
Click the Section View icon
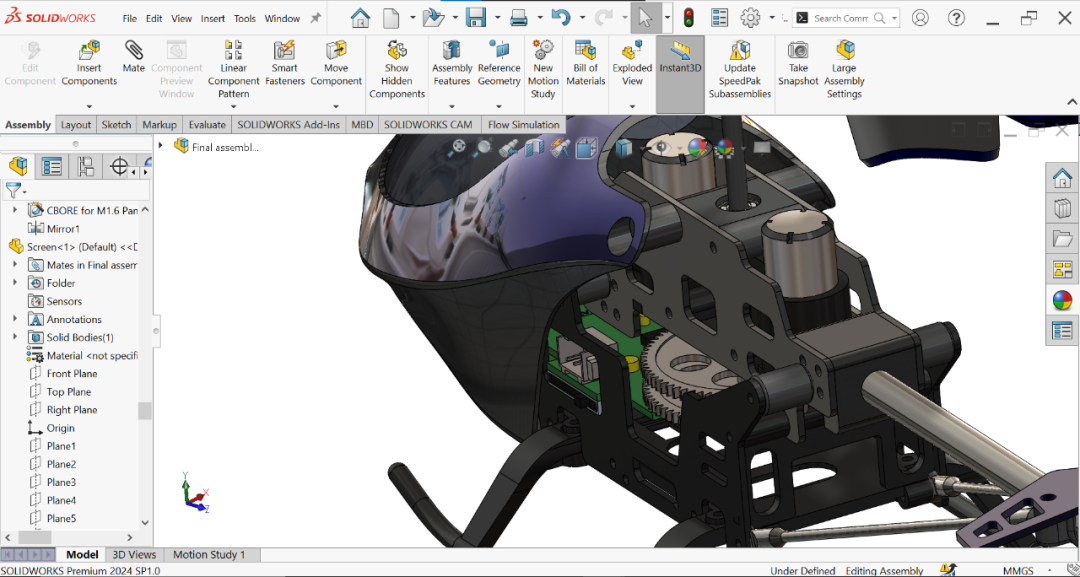pyautogui.click(x=534, y=147)
